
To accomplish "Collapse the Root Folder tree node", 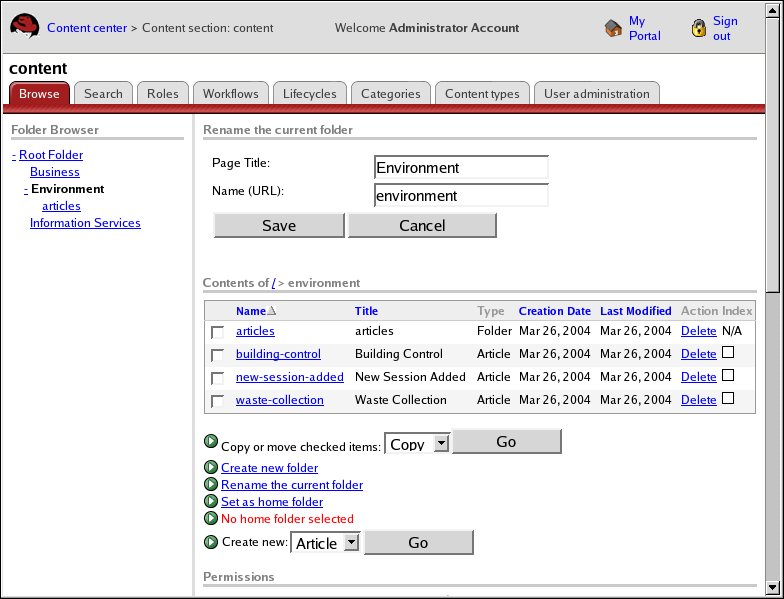I will click(14, 155).
